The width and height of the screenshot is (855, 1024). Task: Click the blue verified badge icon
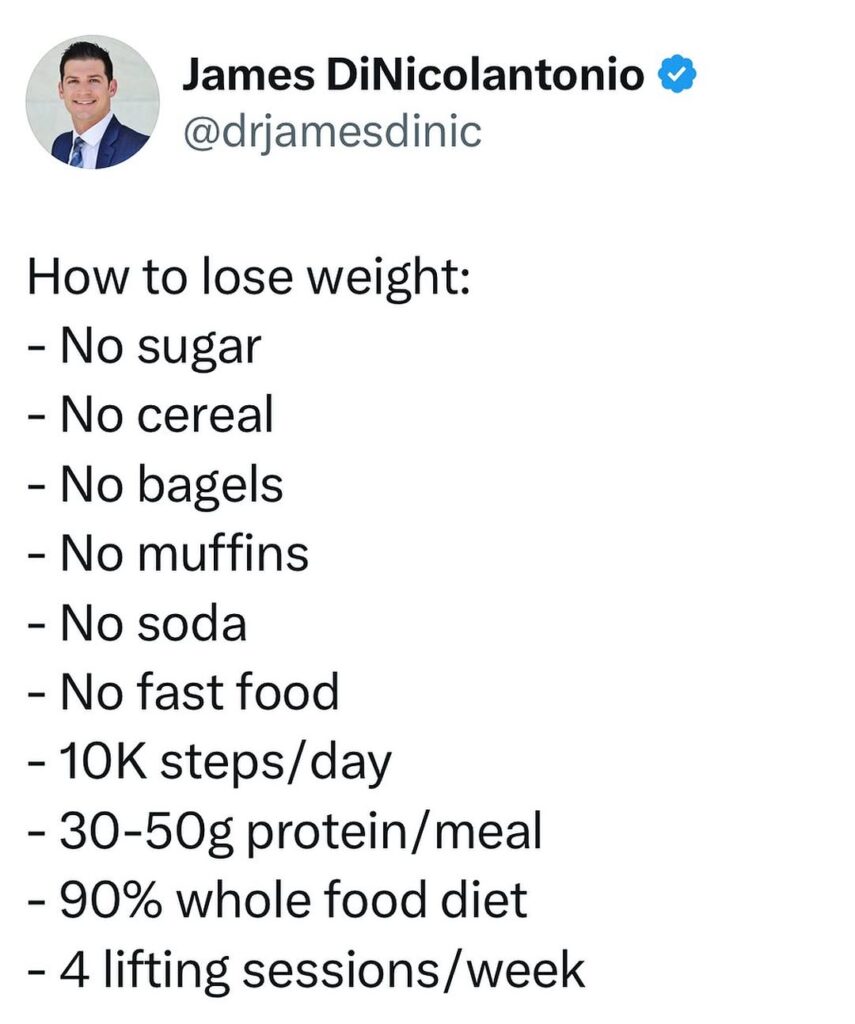tap(677, 74)
